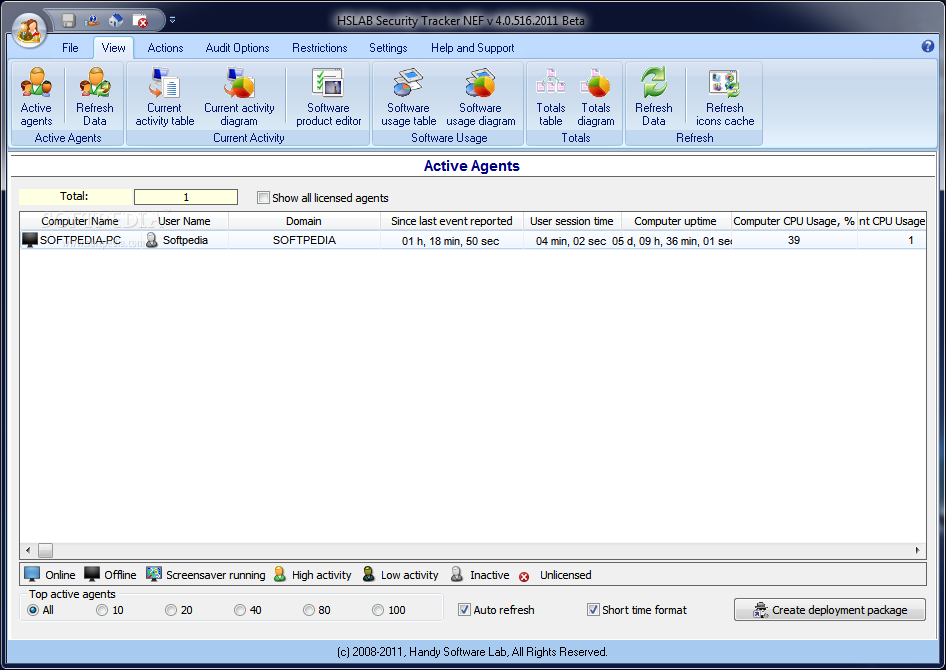Show the Totals diagram
Image resolution: width=946 pixels, height=670 pixels.
595,96
